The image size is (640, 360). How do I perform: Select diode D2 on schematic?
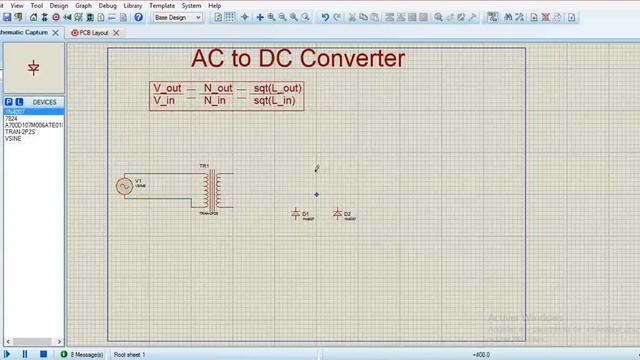click(x=337, y=213)
